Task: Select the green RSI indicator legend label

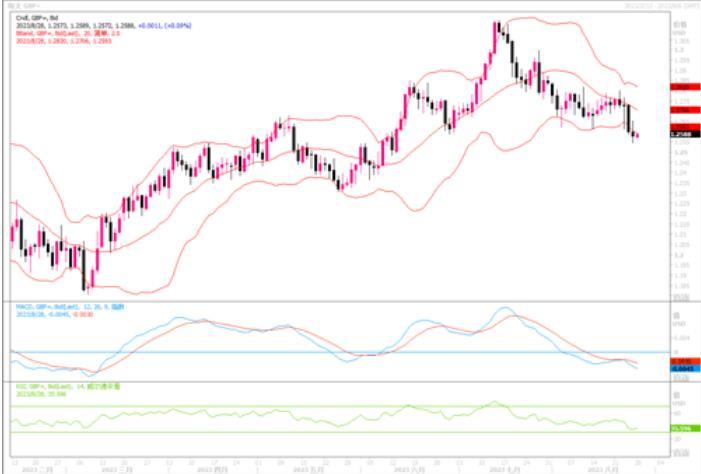Action: 68,387
